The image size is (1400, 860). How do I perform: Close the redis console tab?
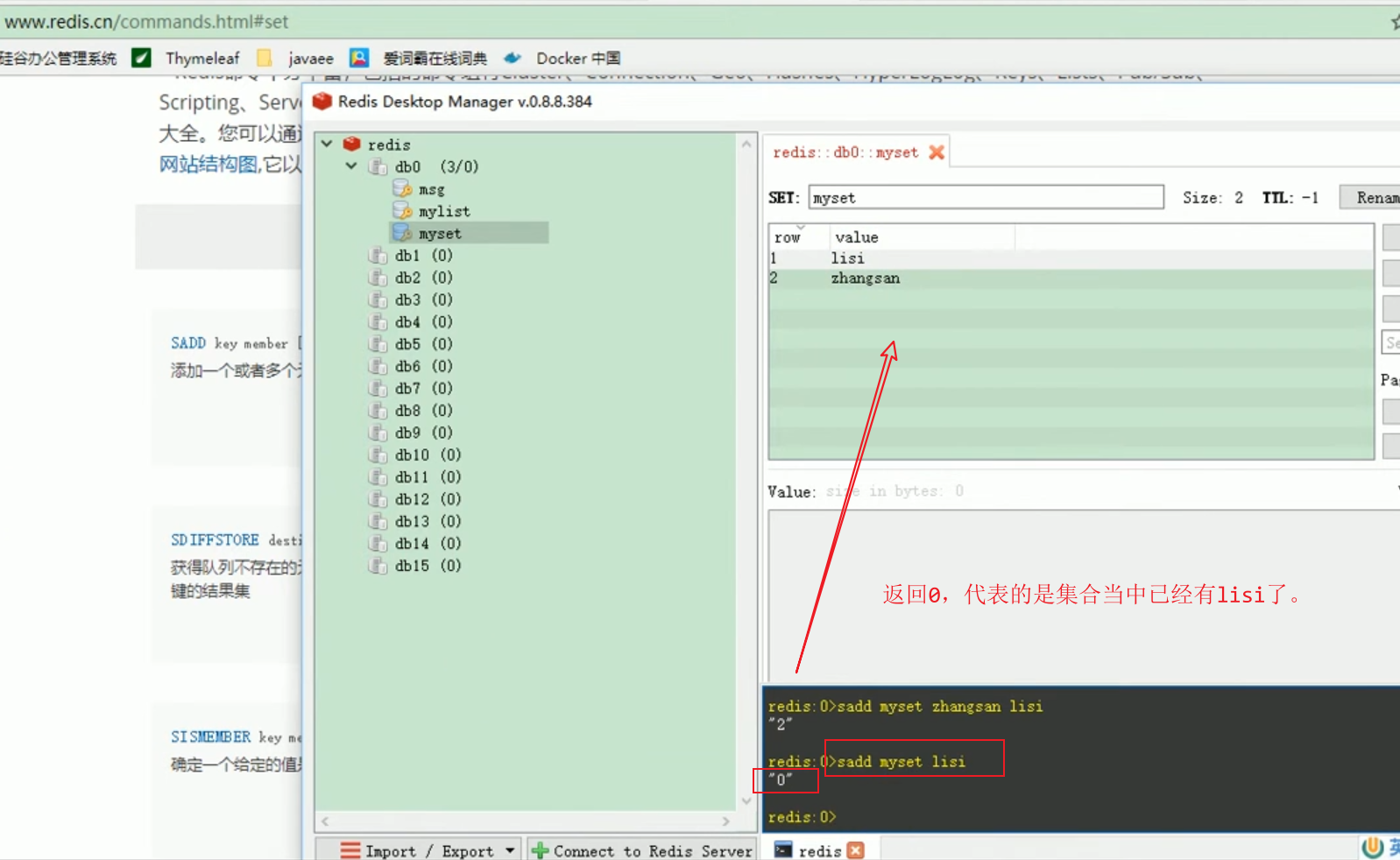tap(856, 850)
